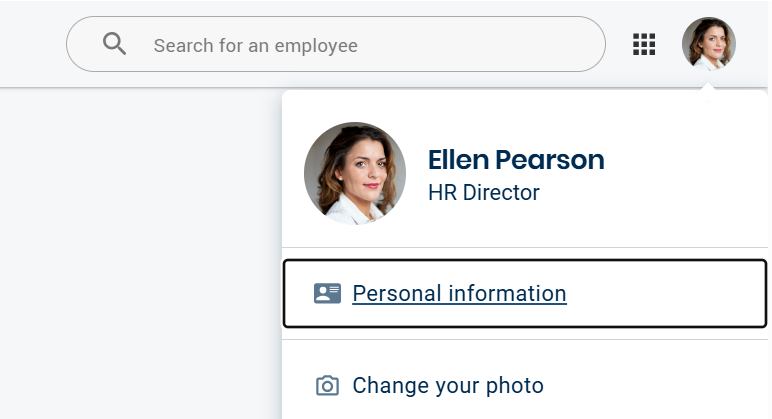
Task: Click the popup's pointer arrow below avatar
Action: click(x=708, y=88)
